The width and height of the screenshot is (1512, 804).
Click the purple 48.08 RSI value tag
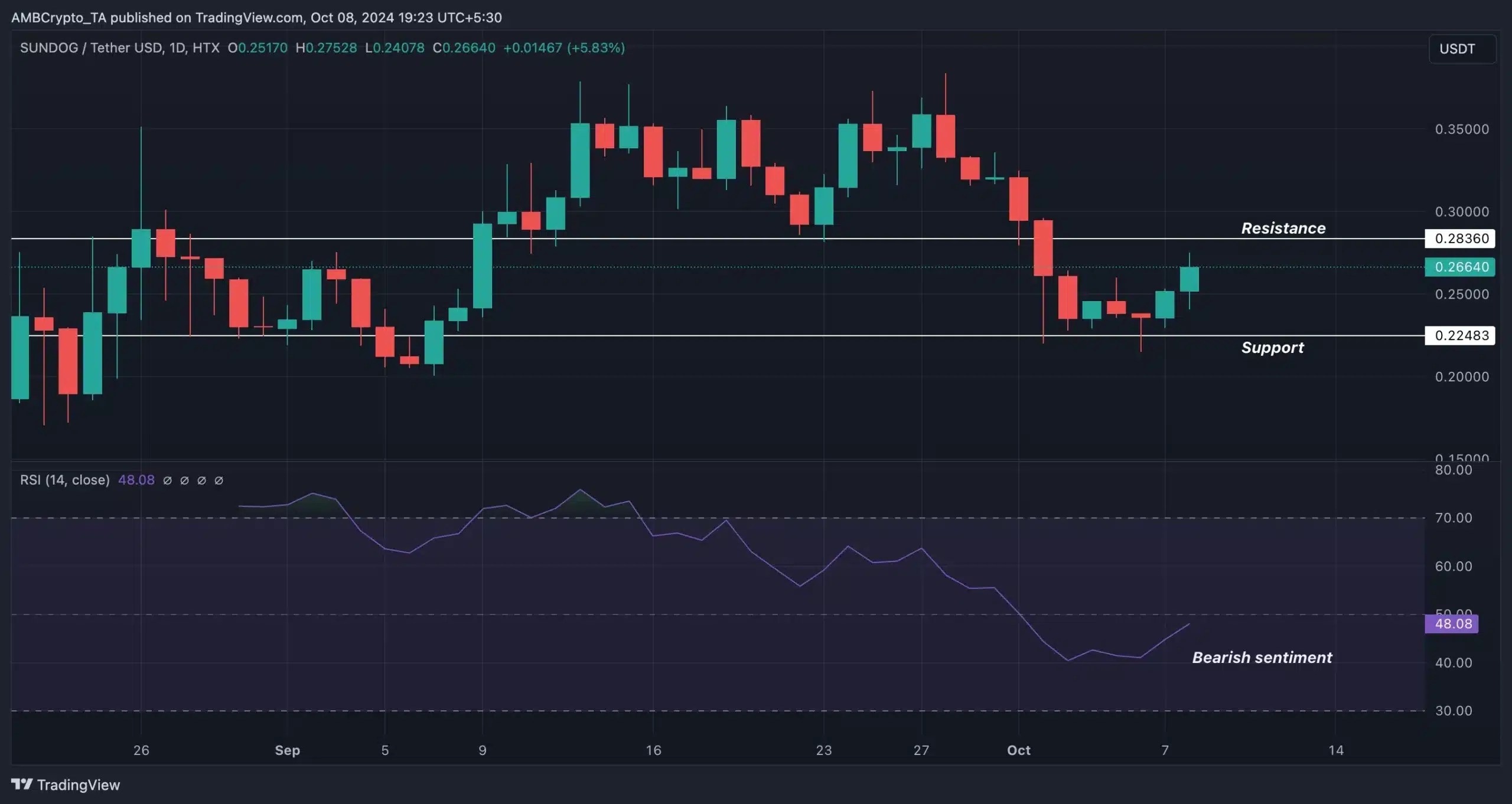click(x=1452, y=624)
